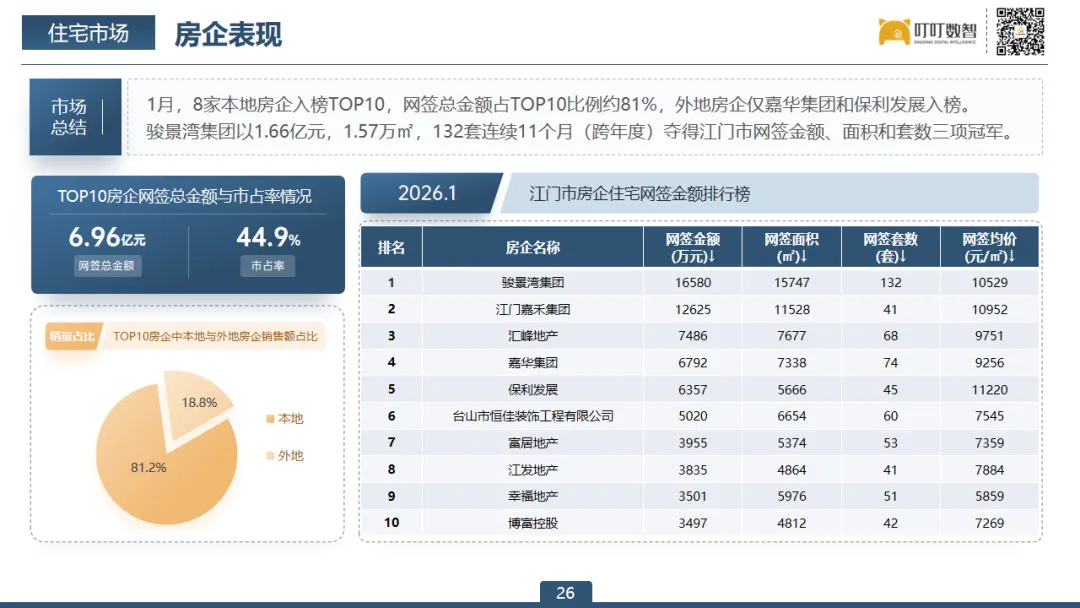
Task: Click the 网签总金额 label badge
Action: pos(107,266)
